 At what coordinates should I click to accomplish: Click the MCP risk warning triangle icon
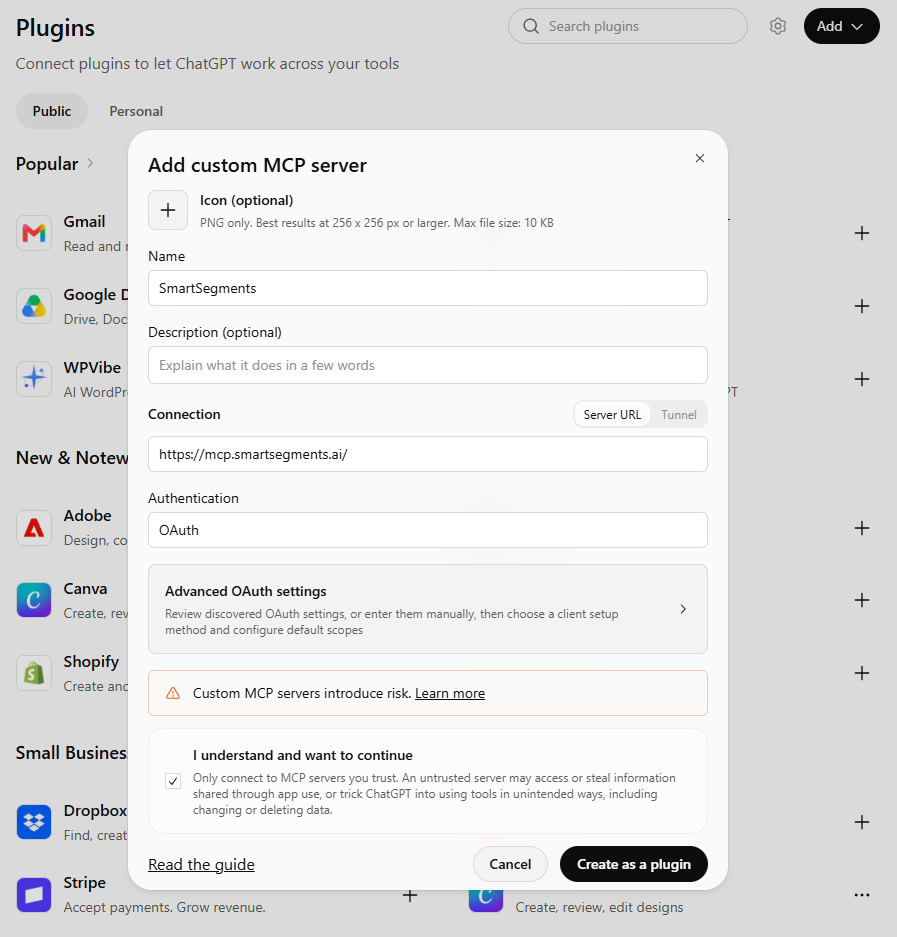coord(173,693)
